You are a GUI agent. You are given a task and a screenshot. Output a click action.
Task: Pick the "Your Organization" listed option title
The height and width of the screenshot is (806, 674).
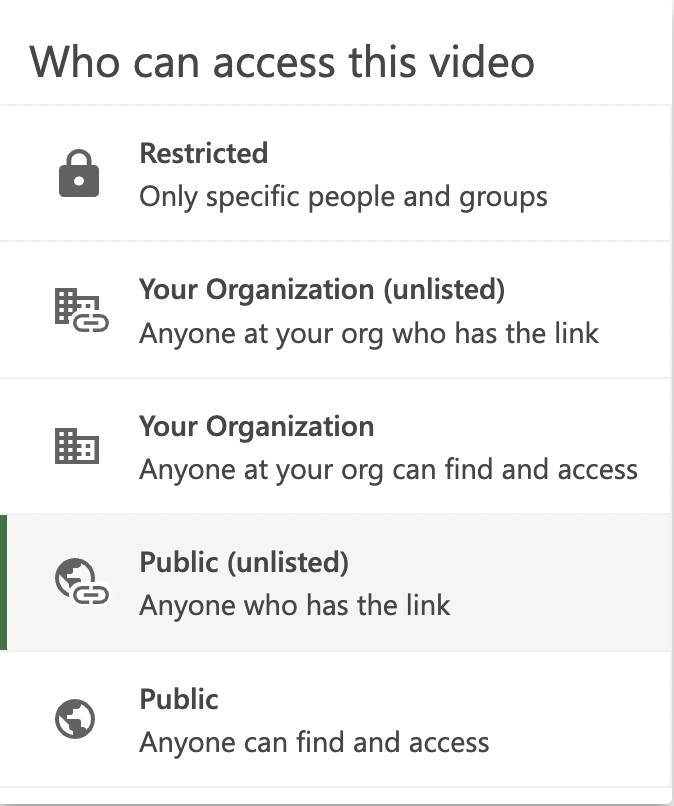257,426
